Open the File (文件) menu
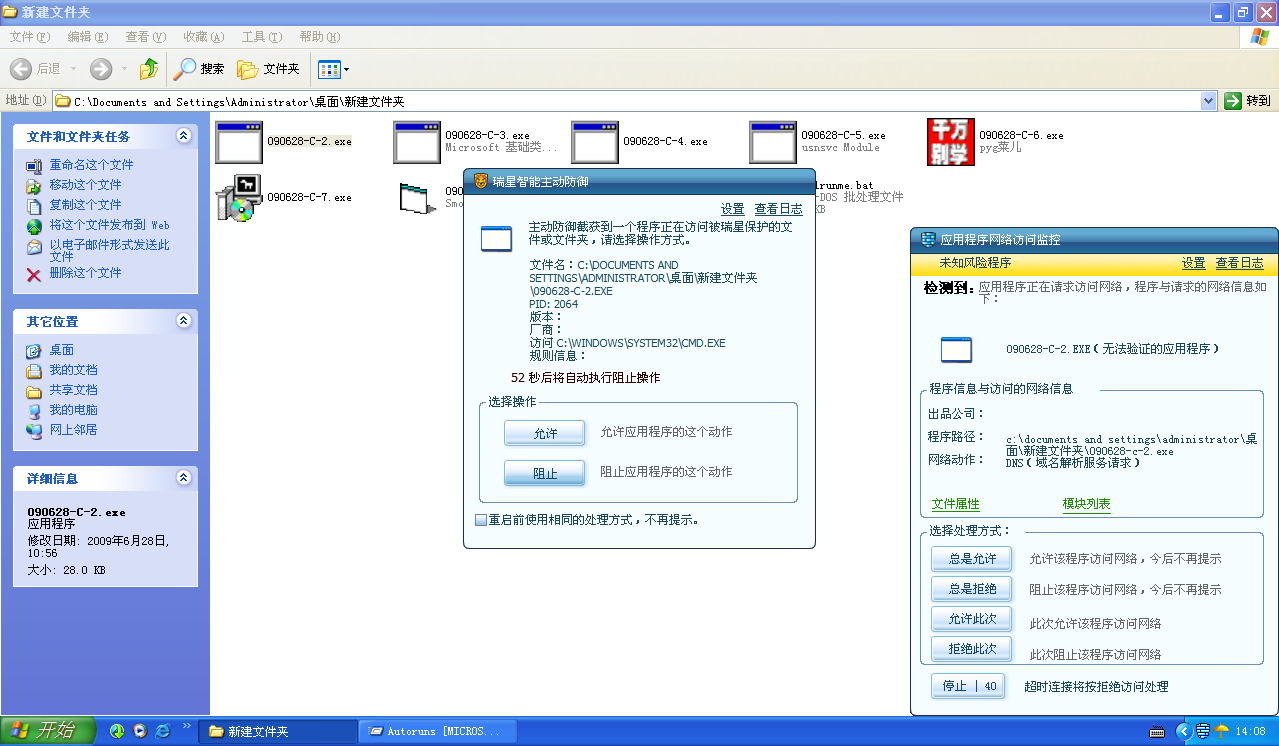 click(x=29, y=37)
